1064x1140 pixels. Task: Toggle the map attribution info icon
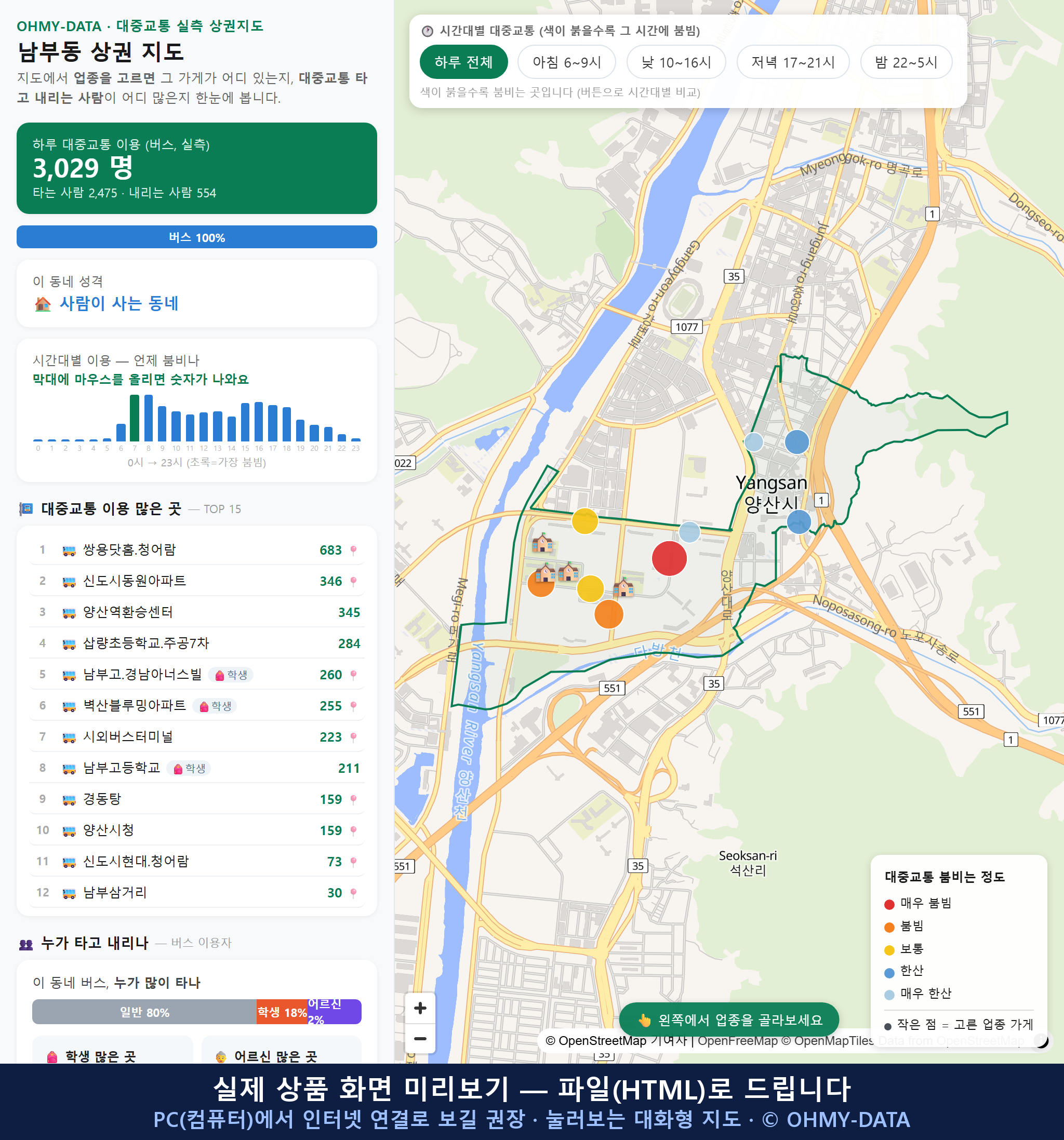pyautogui.click(x=1041, y=1040)
